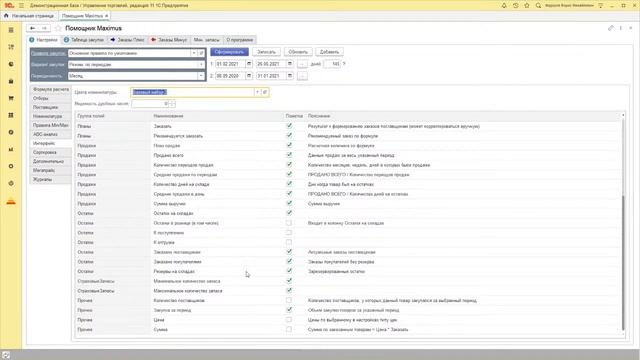This screenshot has width=640, height=360.
Task: Expand the Цвета номенклатуры dropdown arrow
Action: pyautogui.click(x=258, y=92)
